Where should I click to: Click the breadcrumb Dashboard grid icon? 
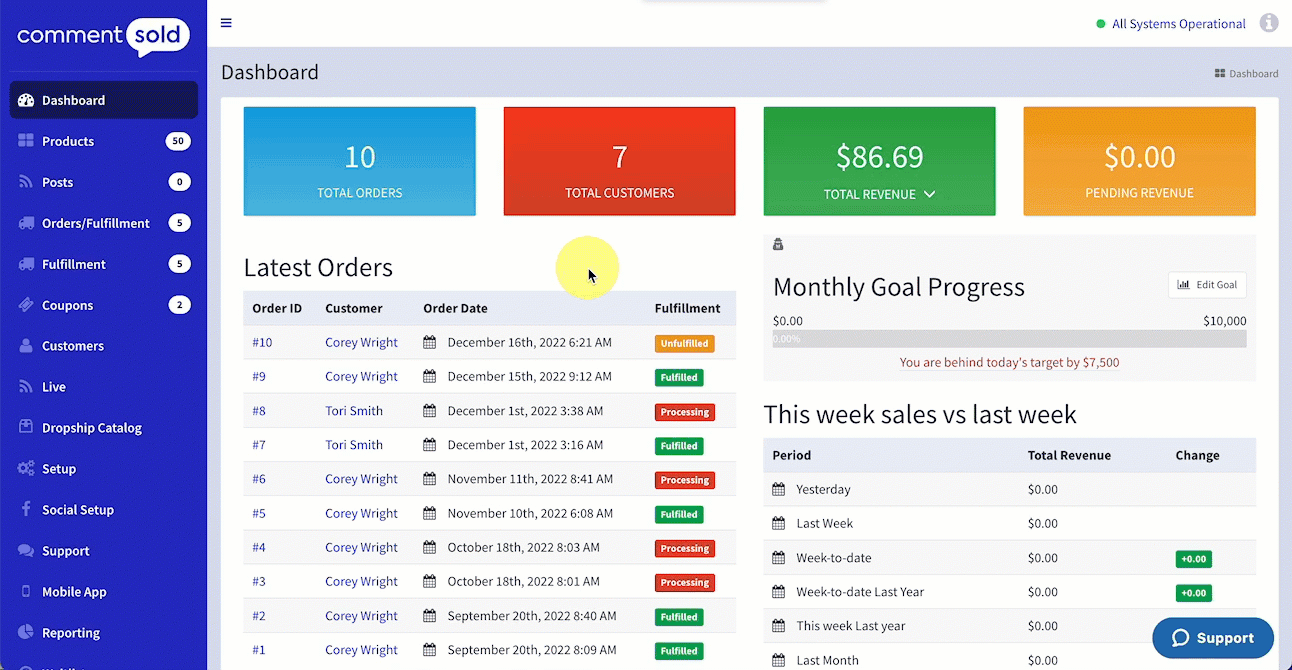coord(1220,73)
